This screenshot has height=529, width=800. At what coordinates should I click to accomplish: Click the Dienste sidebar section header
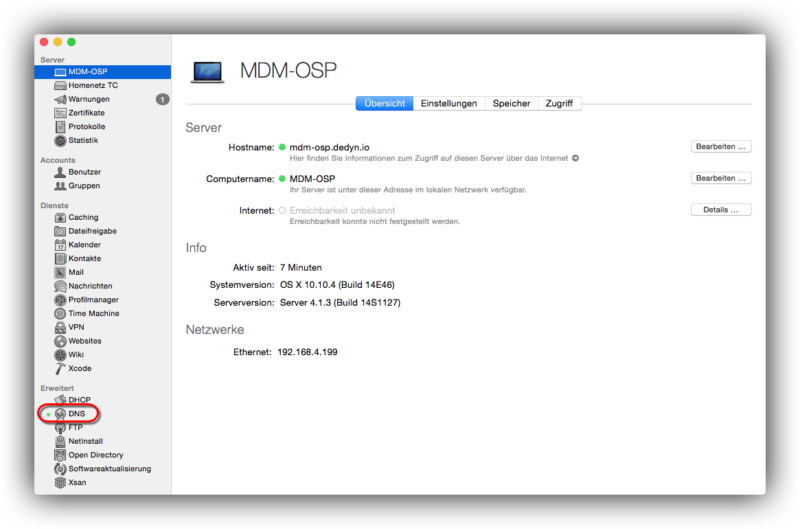(55, 206)
